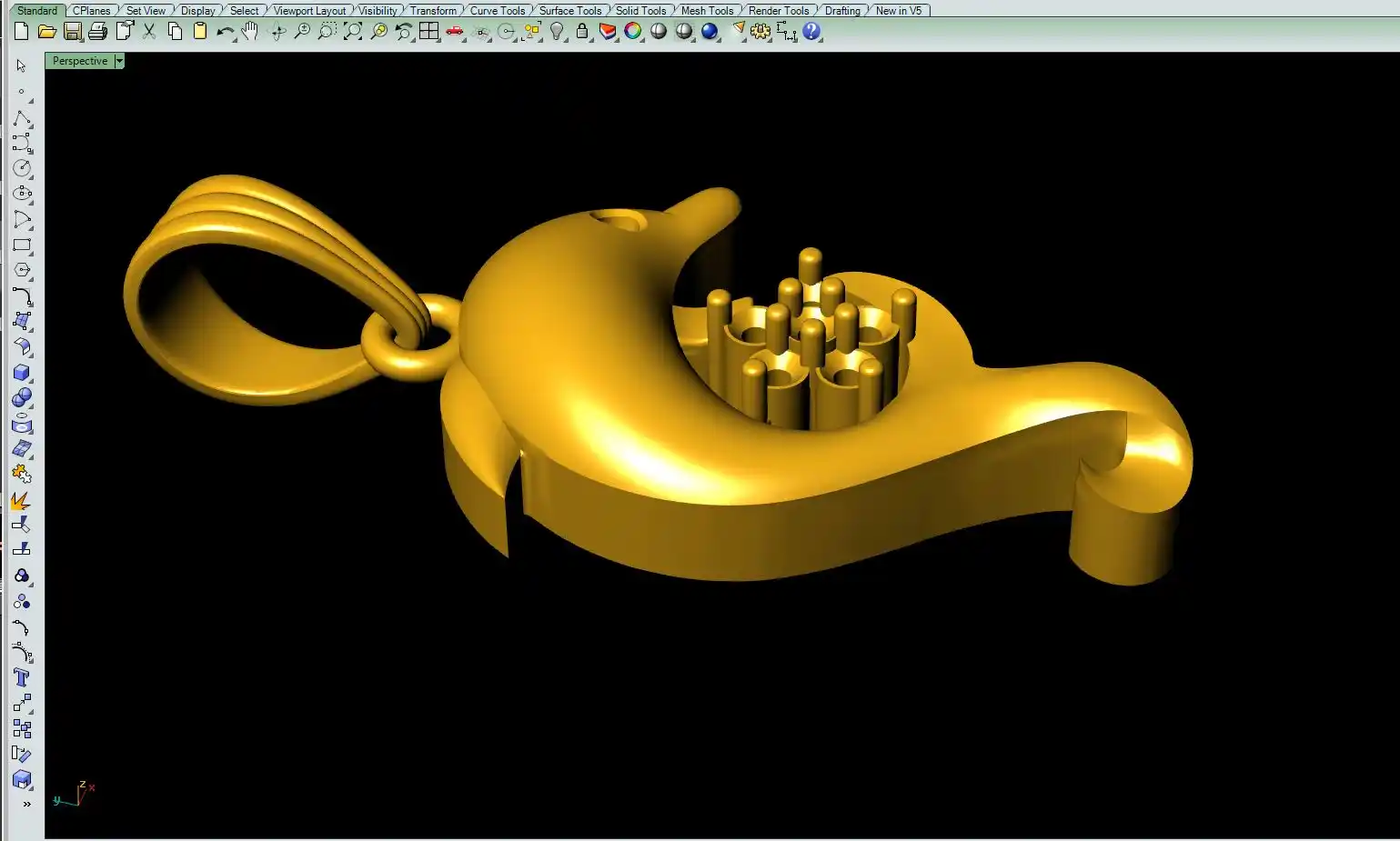Pick the Circle drawing tool
1400x841 pixels.
22,168
